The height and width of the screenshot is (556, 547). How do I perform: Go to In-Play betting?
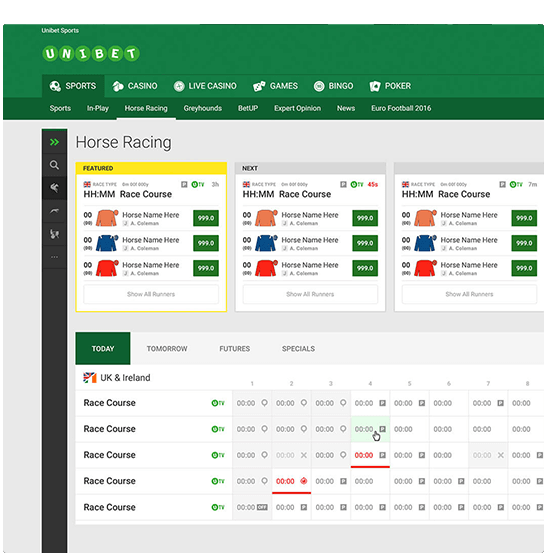click(x=97, y=108)
